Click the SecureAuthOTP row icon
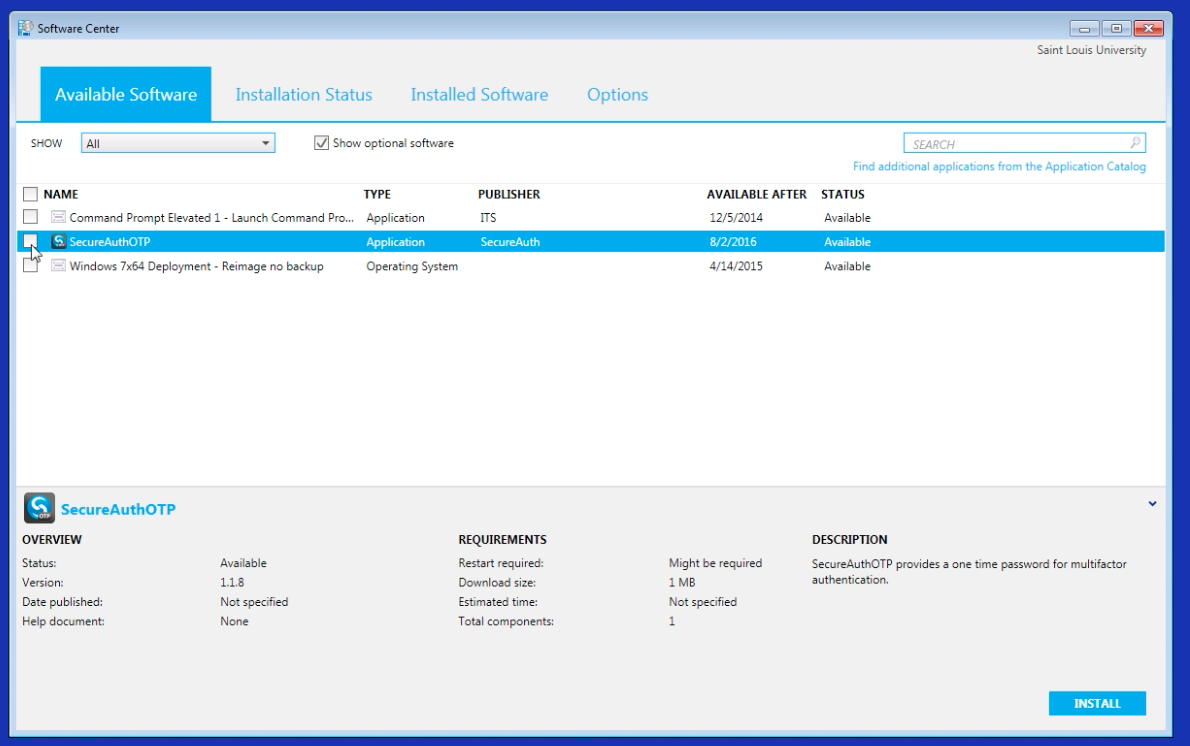Viewport: 1190px width, 746px height. 58,241
